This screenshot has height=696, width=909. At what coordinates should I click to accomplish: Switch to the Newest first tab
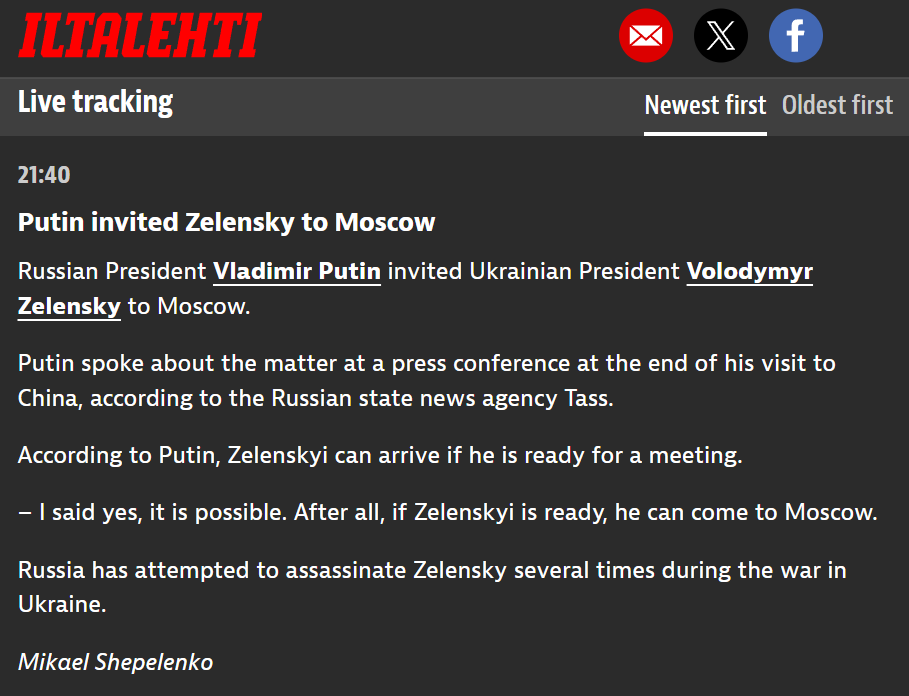tap(705, 105)
